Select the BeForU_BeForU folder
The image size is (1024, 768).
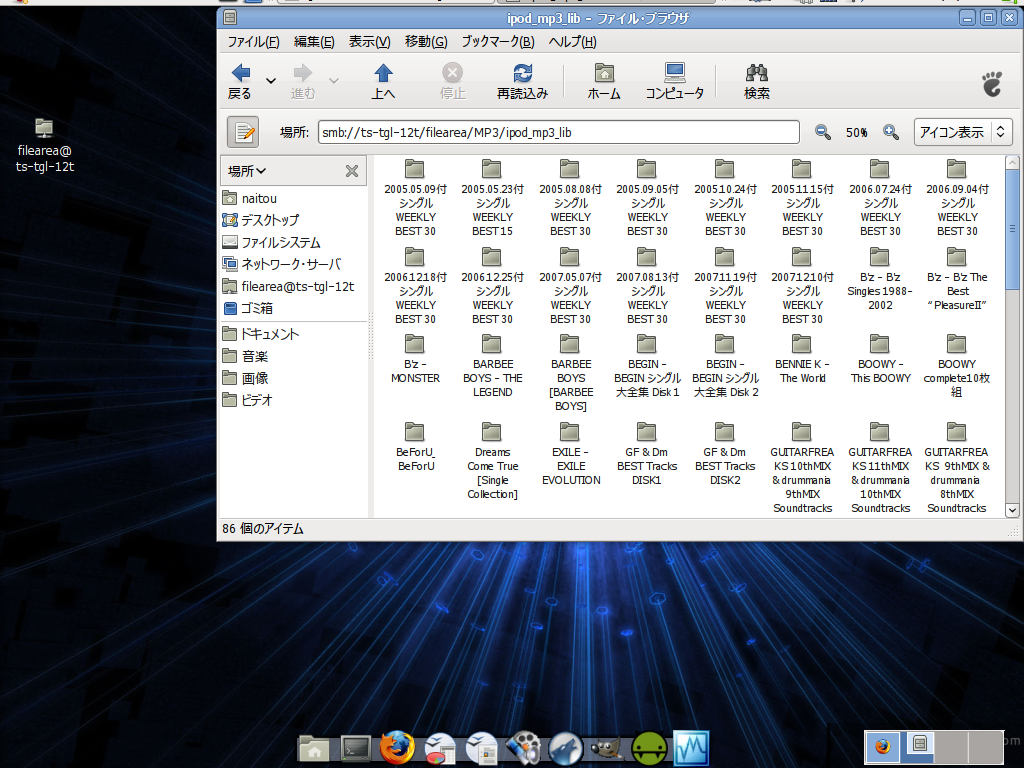tap(415, 447)
